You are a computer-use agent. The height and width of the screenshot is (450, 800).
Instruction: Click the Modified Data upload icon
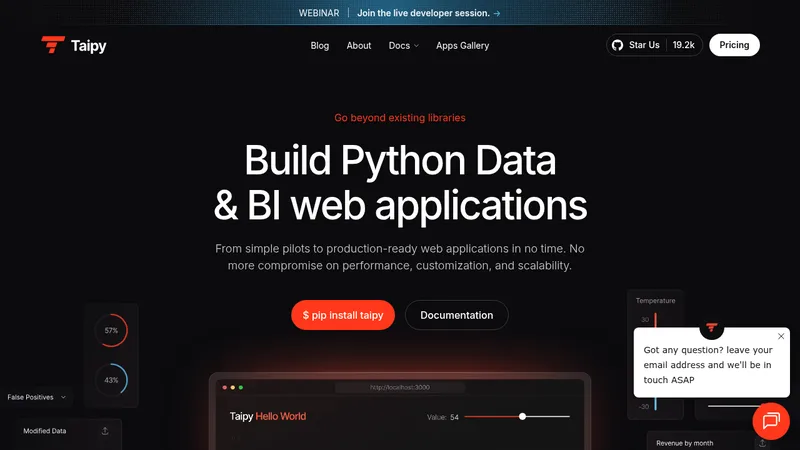[105, 431]
